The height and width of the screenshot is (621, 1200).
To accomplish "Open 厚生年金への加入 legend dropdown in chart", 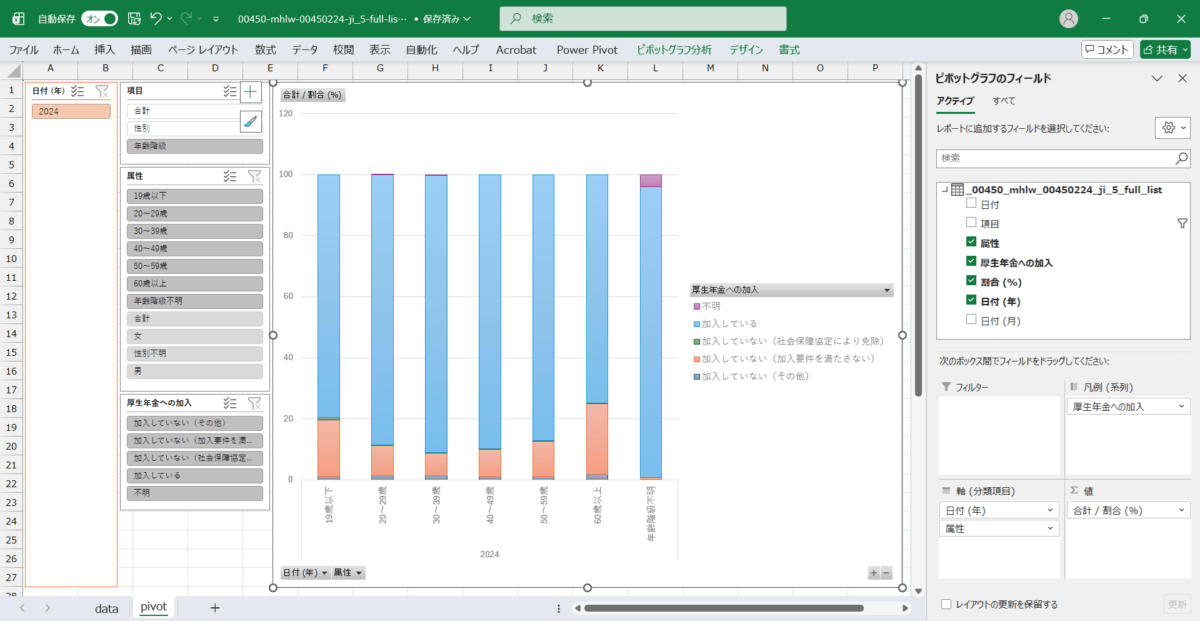I will click(887, 290).
